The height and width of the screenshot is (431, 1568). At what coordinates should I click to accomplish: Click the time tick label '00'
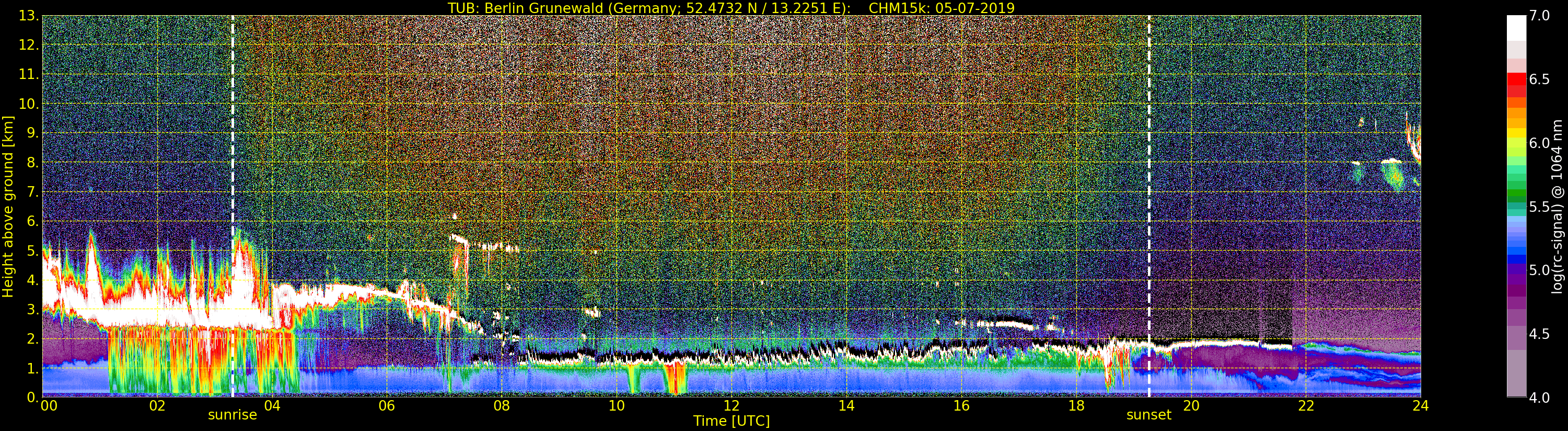(48, 406)
